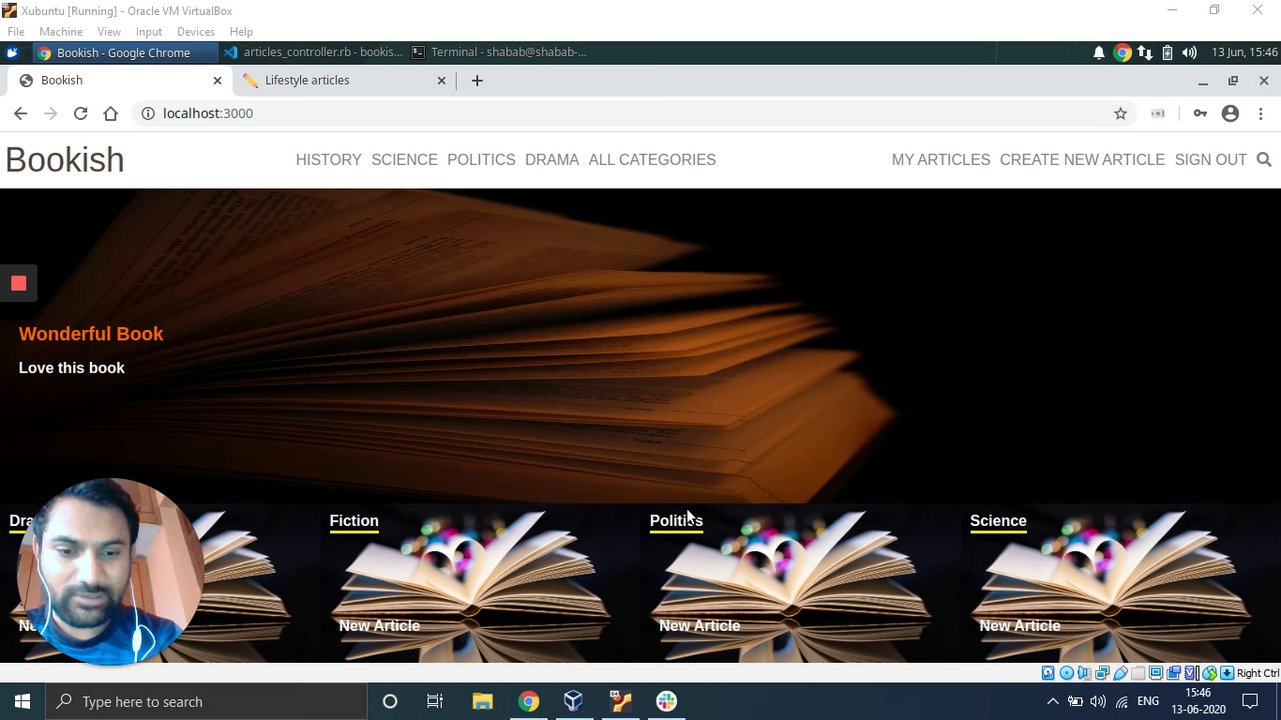Select Bookish - Google Chrome panel button
Image resolution: width=1281 pixels, height=720 pixels.
coord(124,52)
